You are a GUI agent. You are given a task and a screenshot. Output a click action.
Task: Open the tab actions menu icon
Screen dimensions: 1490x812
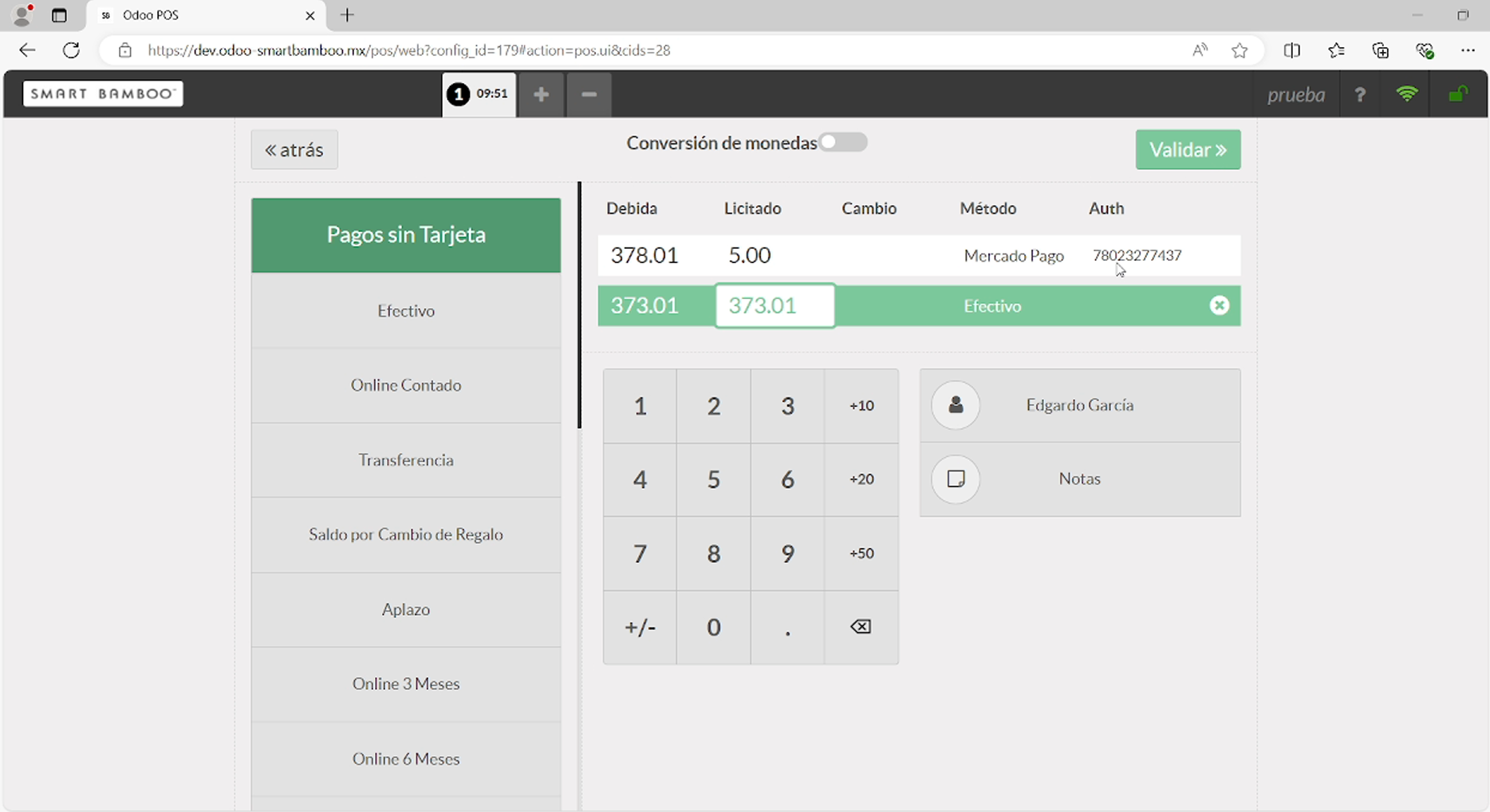point(59,15)
